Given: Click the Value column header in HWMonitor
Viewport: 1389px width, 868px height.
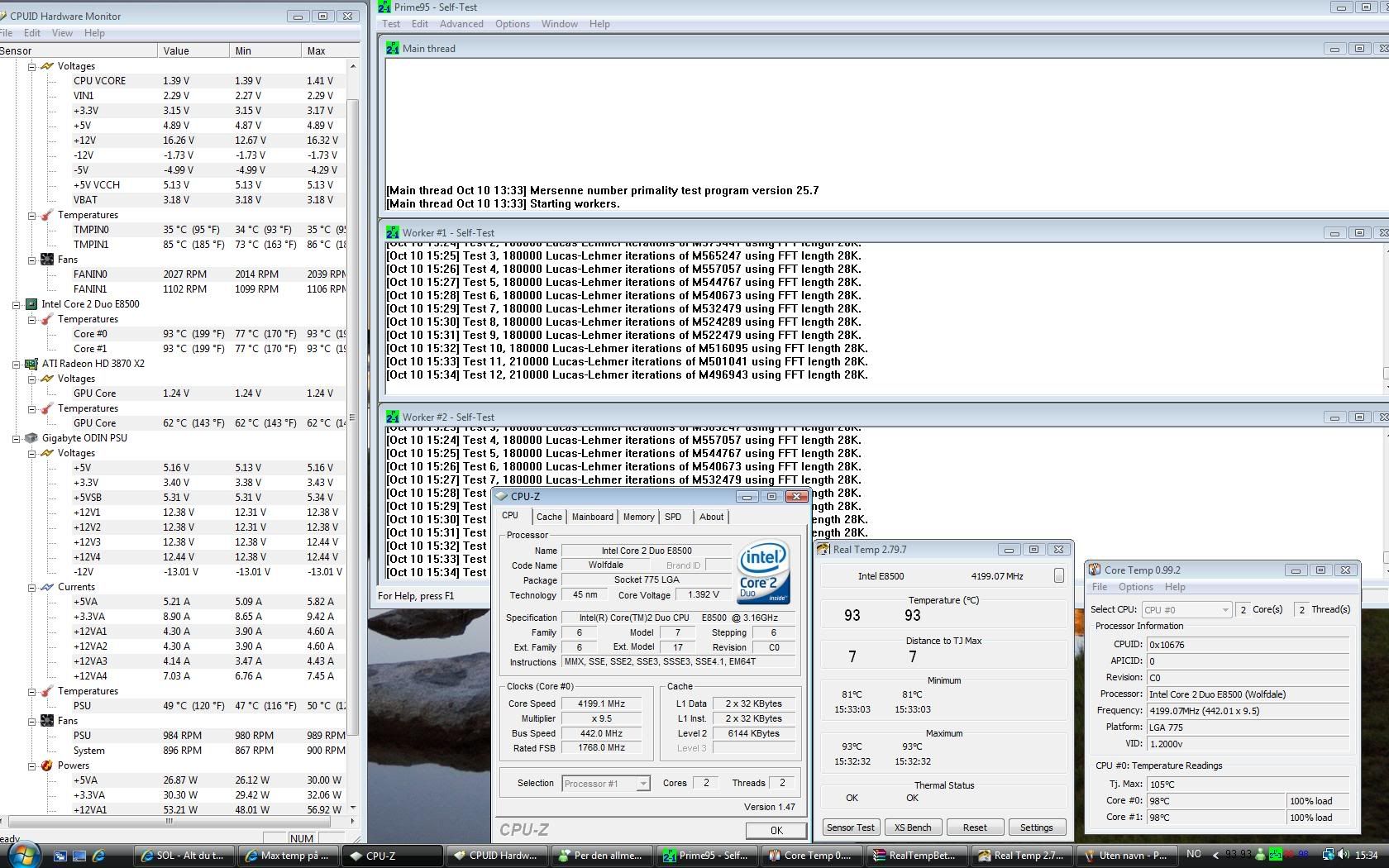Looking at the screenshot, I should tap(193, 50).
